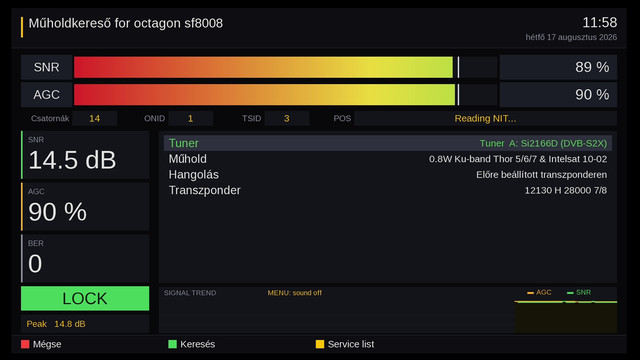Click the AGC label beside second bar

47,94
